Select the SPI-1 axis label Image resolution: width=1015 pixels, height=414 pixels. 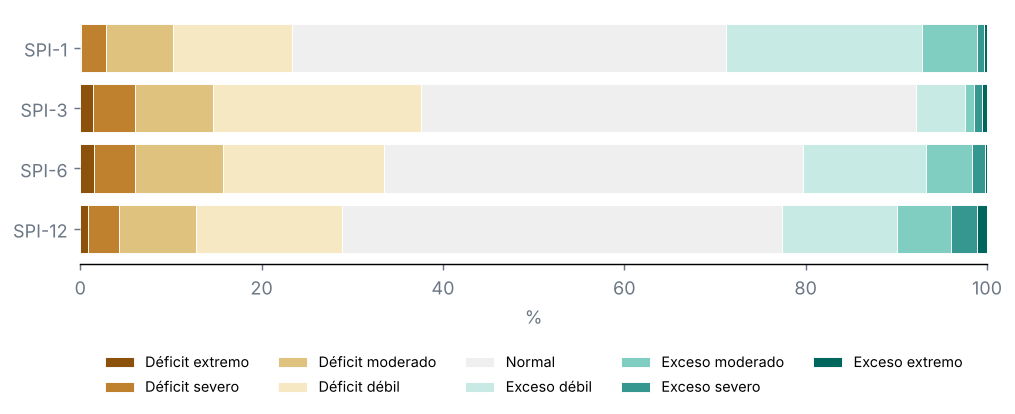[46, 50]
